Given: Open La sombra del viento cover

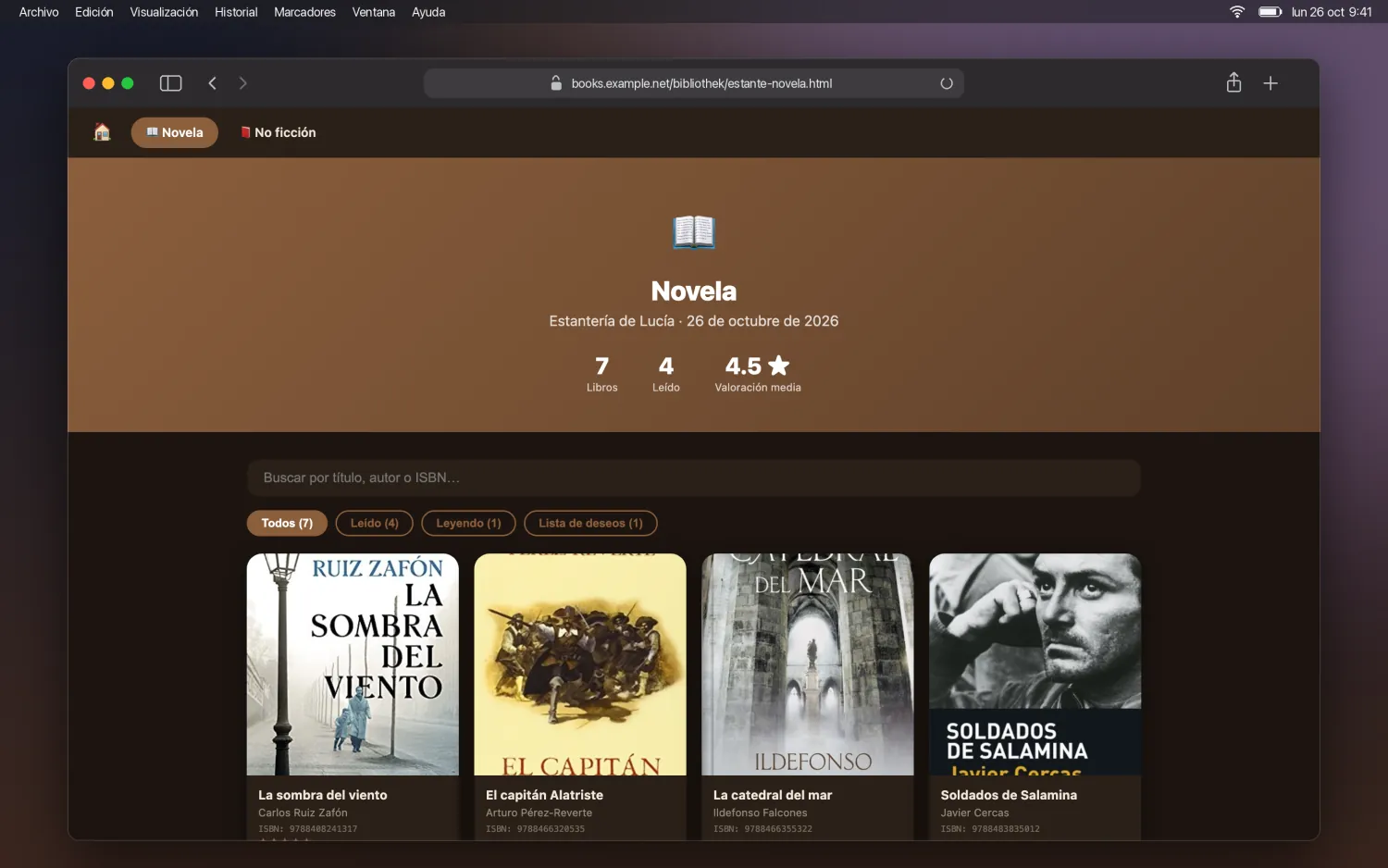Looking at the screenshot, I should 353,664.
